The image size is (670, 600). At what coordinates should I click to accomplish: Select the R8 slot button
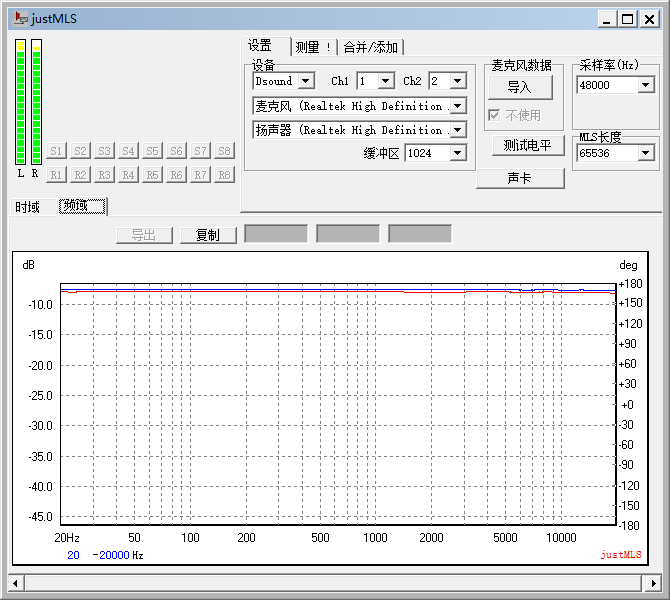[x=224, y=175]
